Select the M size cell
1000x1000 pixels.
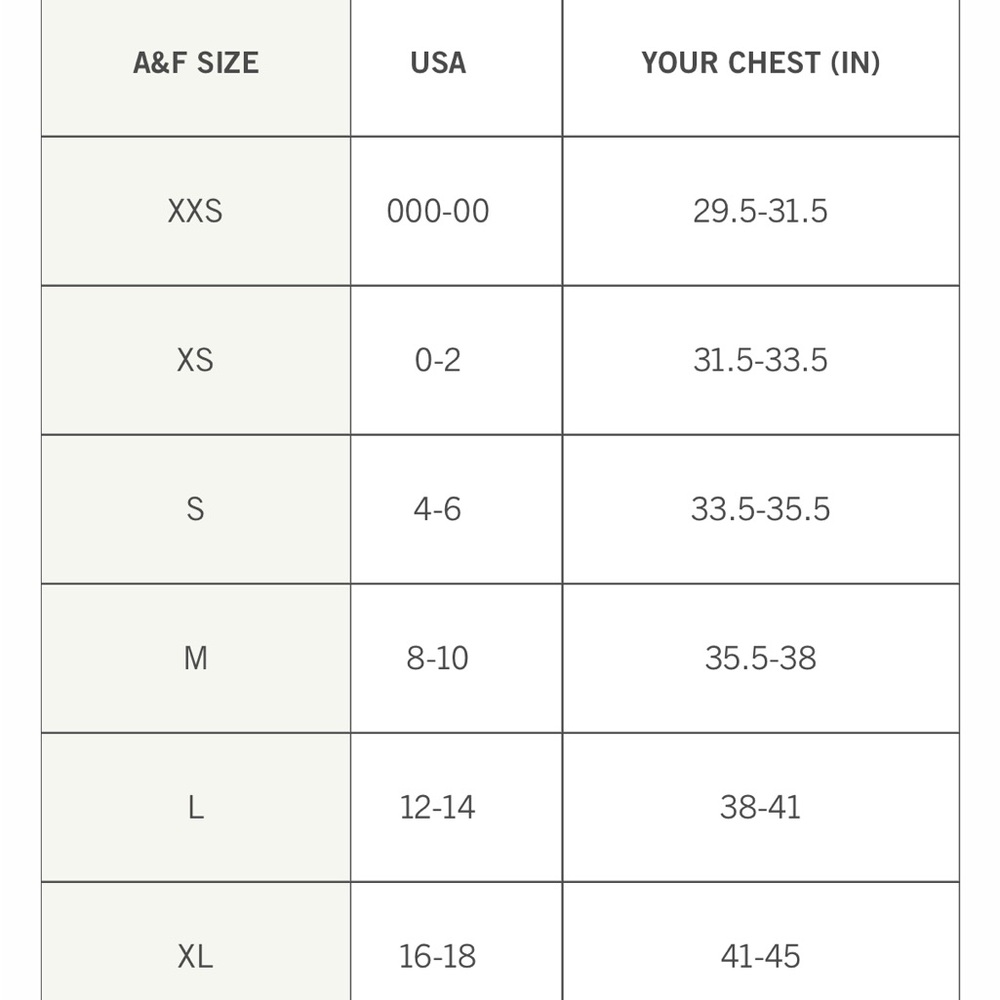(x=196, y=658)
